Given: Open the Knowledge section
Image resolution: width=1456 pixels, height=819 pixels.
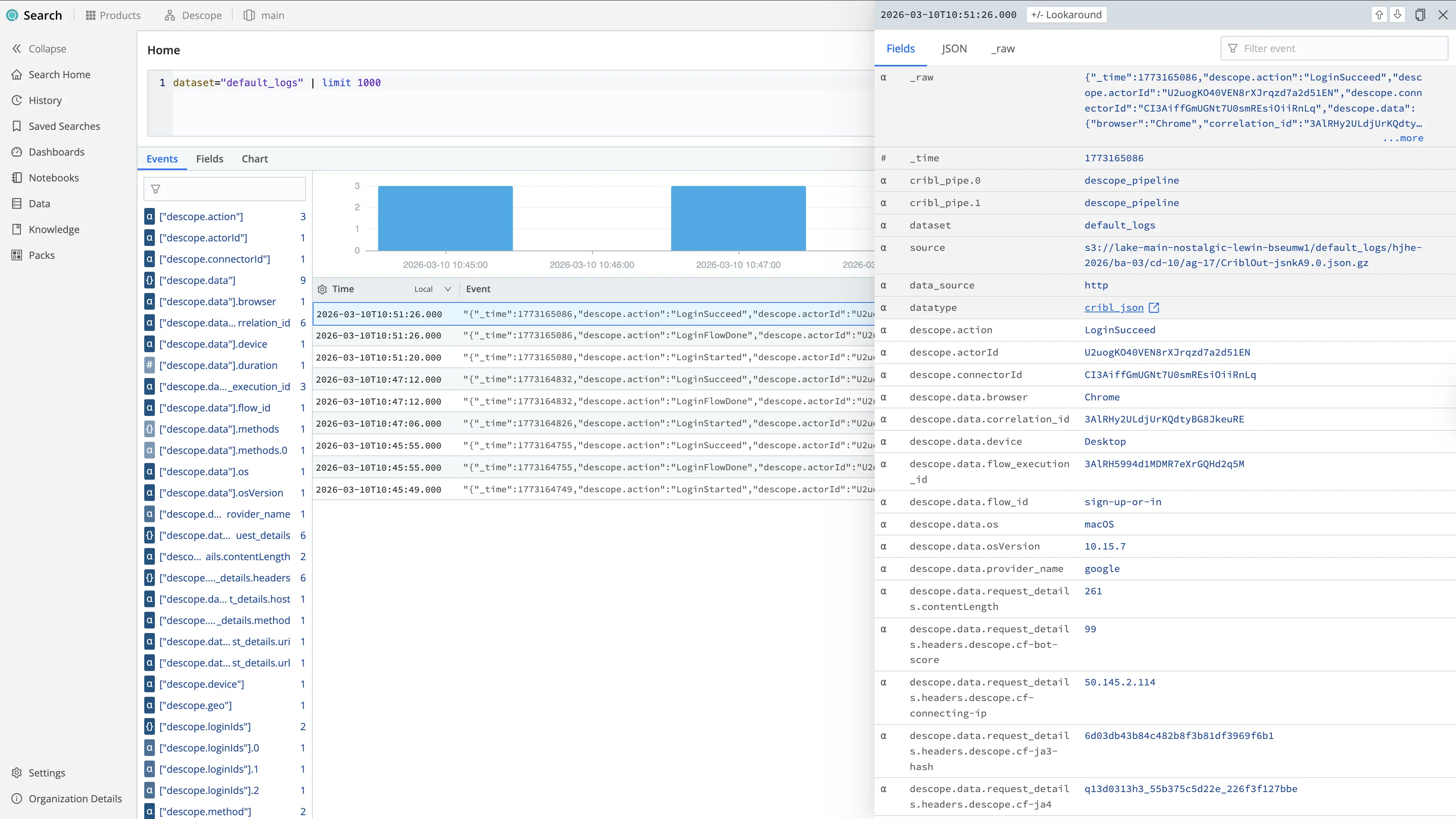Looking at the screenshot, I should pos(54,229).
